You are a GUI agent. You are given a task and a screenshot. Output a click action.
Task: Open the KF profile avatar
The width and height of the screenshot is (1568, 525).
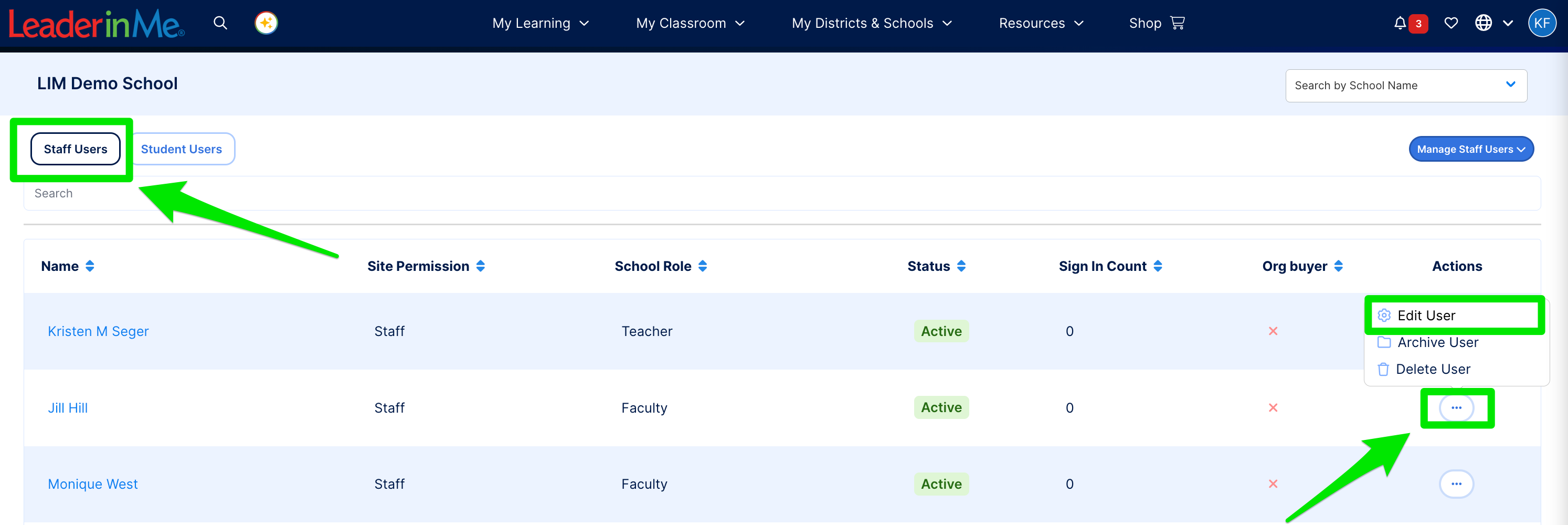(x=1542, y=23)
